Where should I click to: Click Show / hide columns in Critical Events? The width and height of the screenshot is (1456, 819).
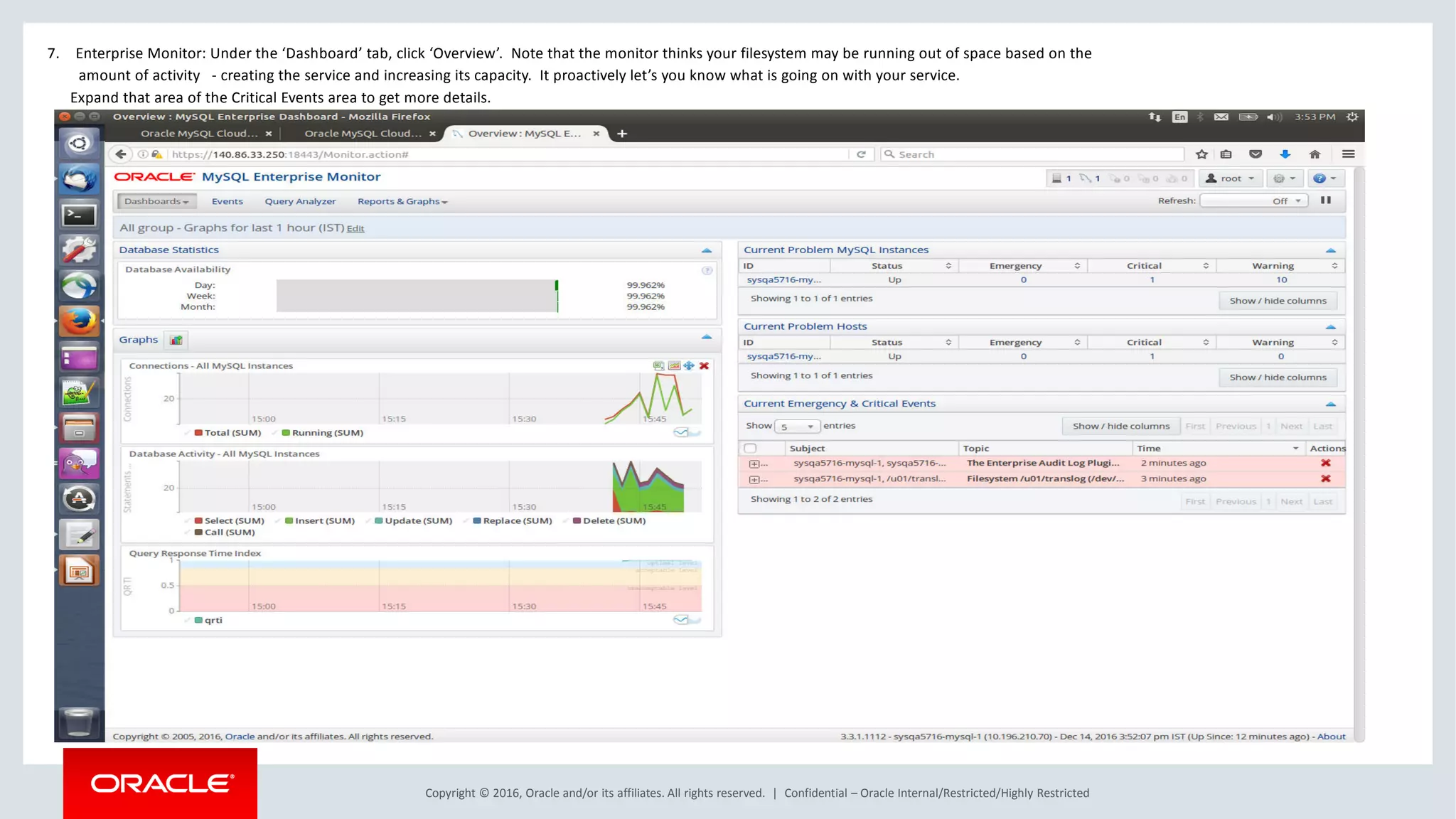[1120, 426]
